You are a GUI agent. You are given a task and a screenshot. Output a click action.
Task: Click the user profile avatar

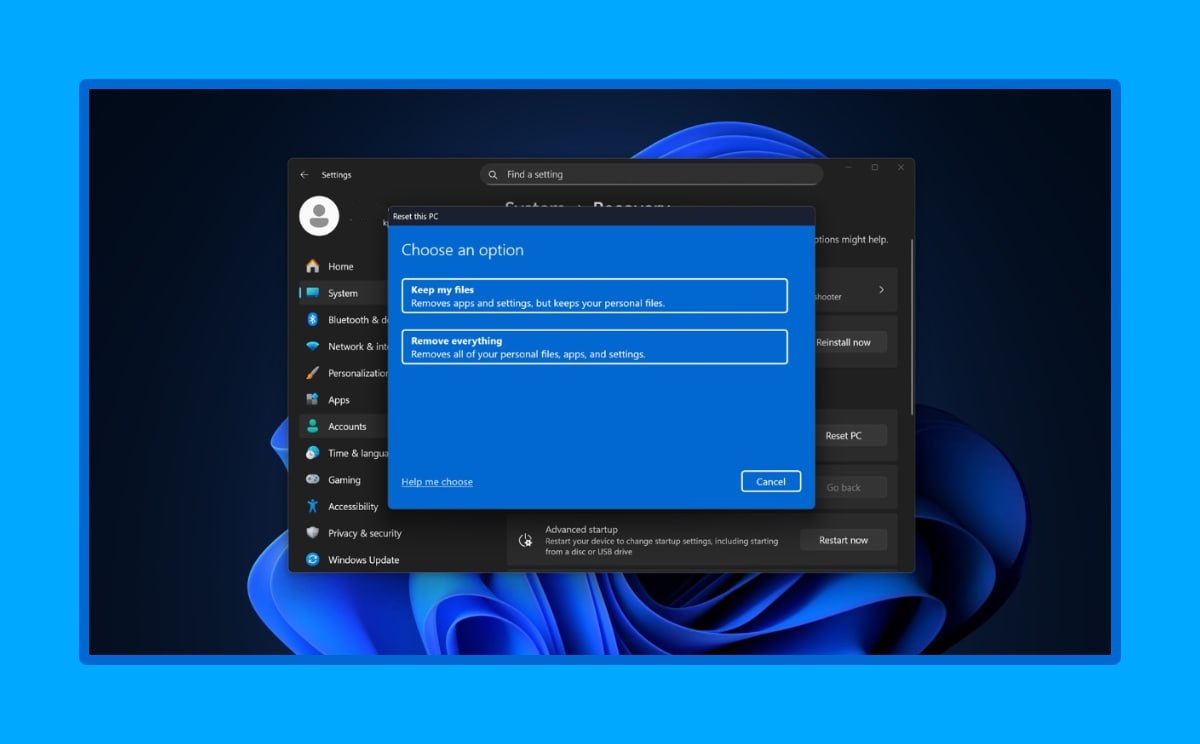pyautogui.click(x=319, y=216)
